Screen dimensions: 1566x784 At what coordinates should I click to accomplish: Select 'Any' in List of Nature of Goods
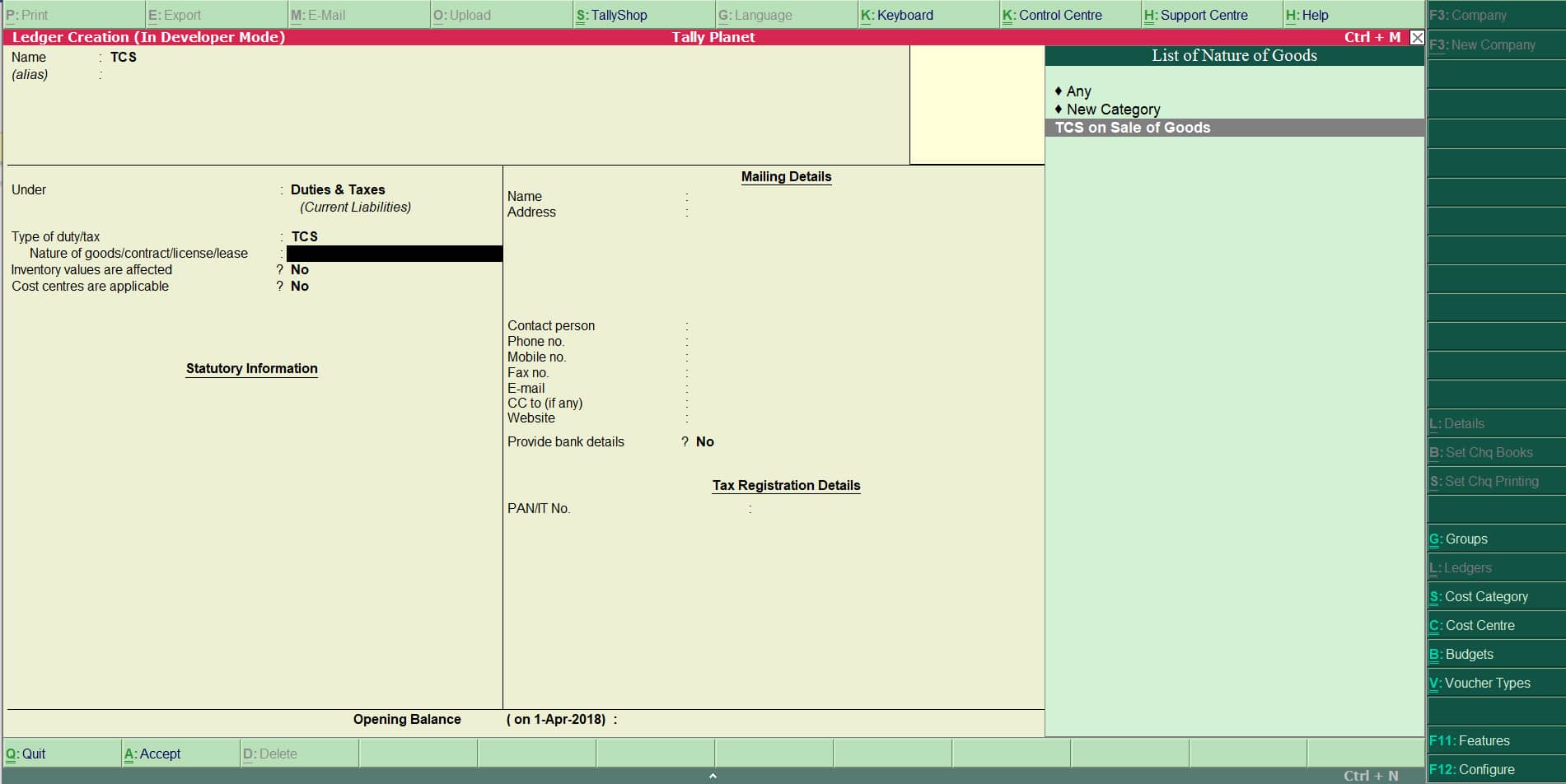1235,91
